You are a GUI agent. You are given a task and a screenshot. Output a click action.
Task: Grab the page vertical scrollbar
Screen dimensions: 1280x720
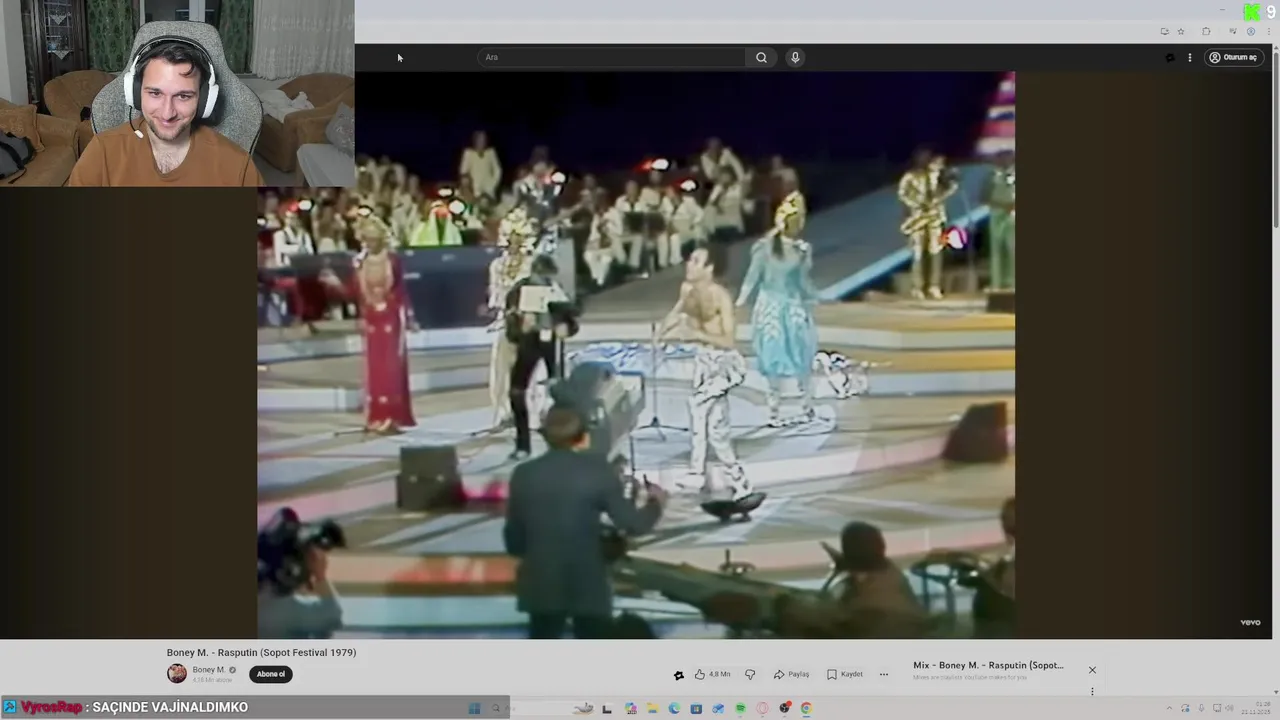pyautogui.click(x=1274, y=140)
